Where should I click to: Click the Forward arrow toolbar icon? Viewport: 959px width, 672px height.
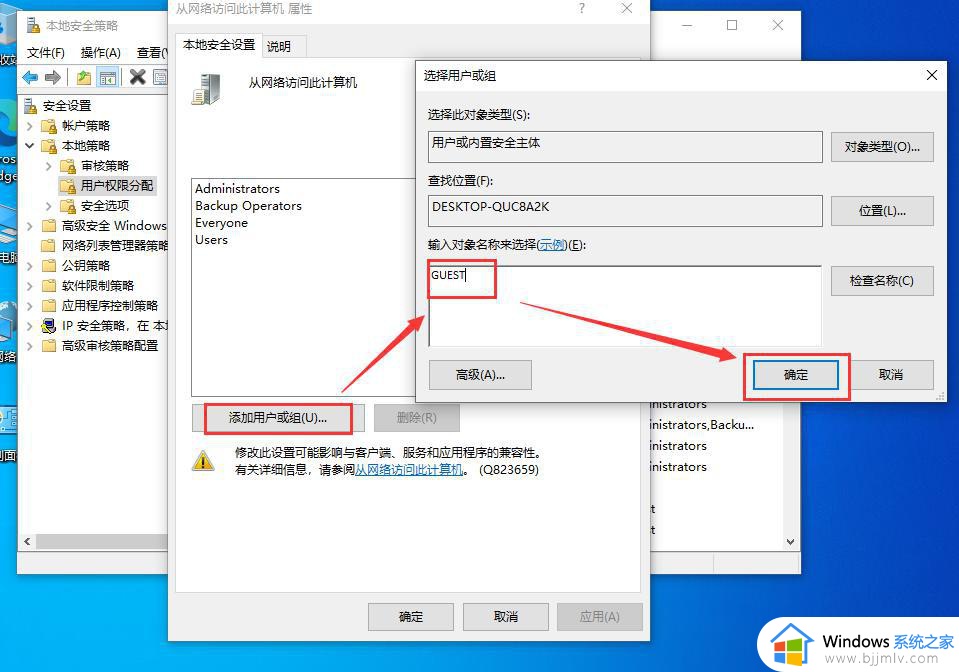coord(53,77)
